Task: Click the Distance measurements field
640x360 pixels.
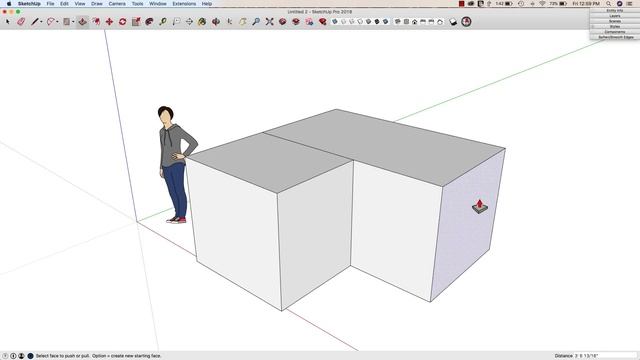Action: 606,356
